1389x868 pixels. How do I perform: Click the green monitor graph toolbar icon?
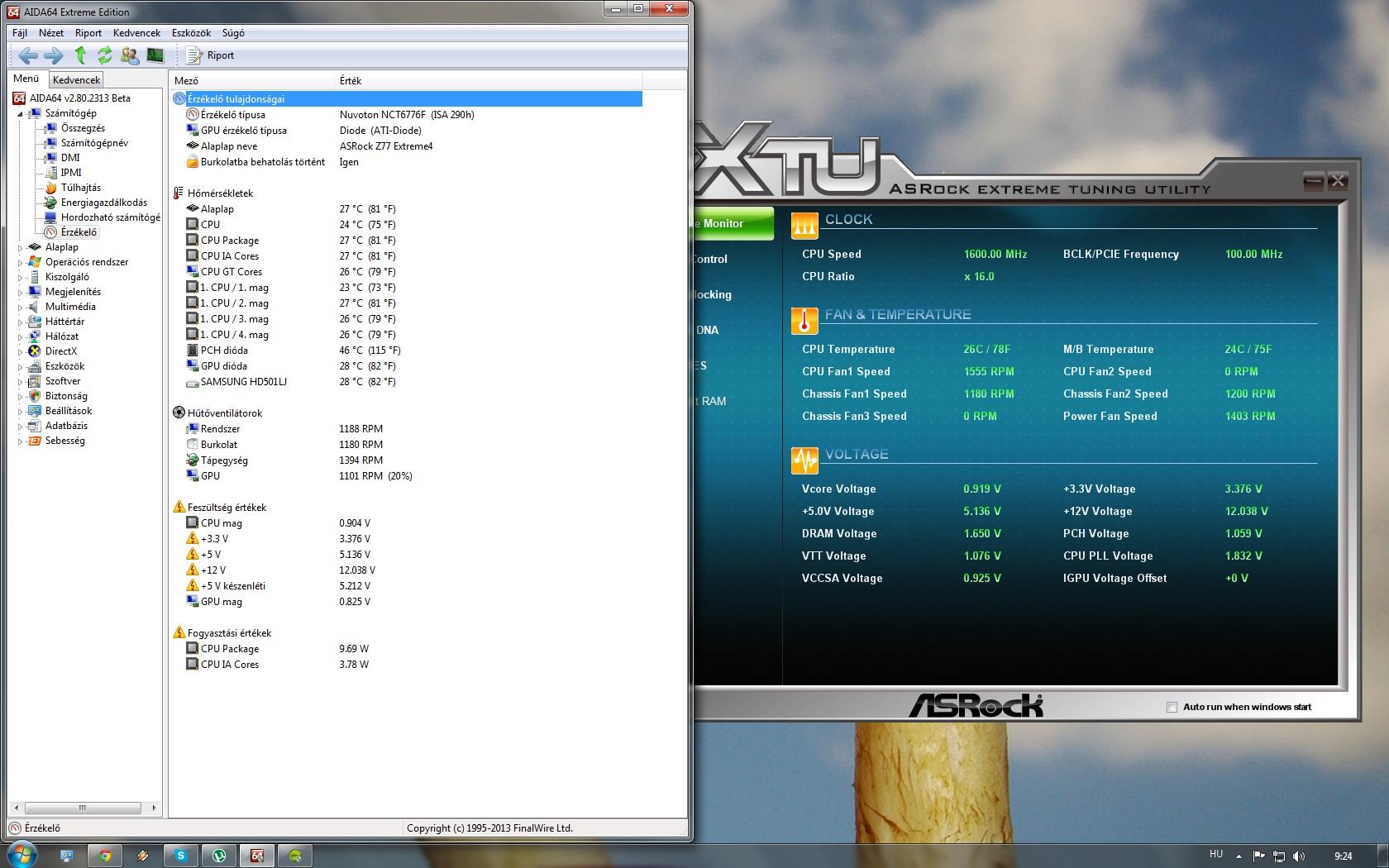[x=155, y=55]
